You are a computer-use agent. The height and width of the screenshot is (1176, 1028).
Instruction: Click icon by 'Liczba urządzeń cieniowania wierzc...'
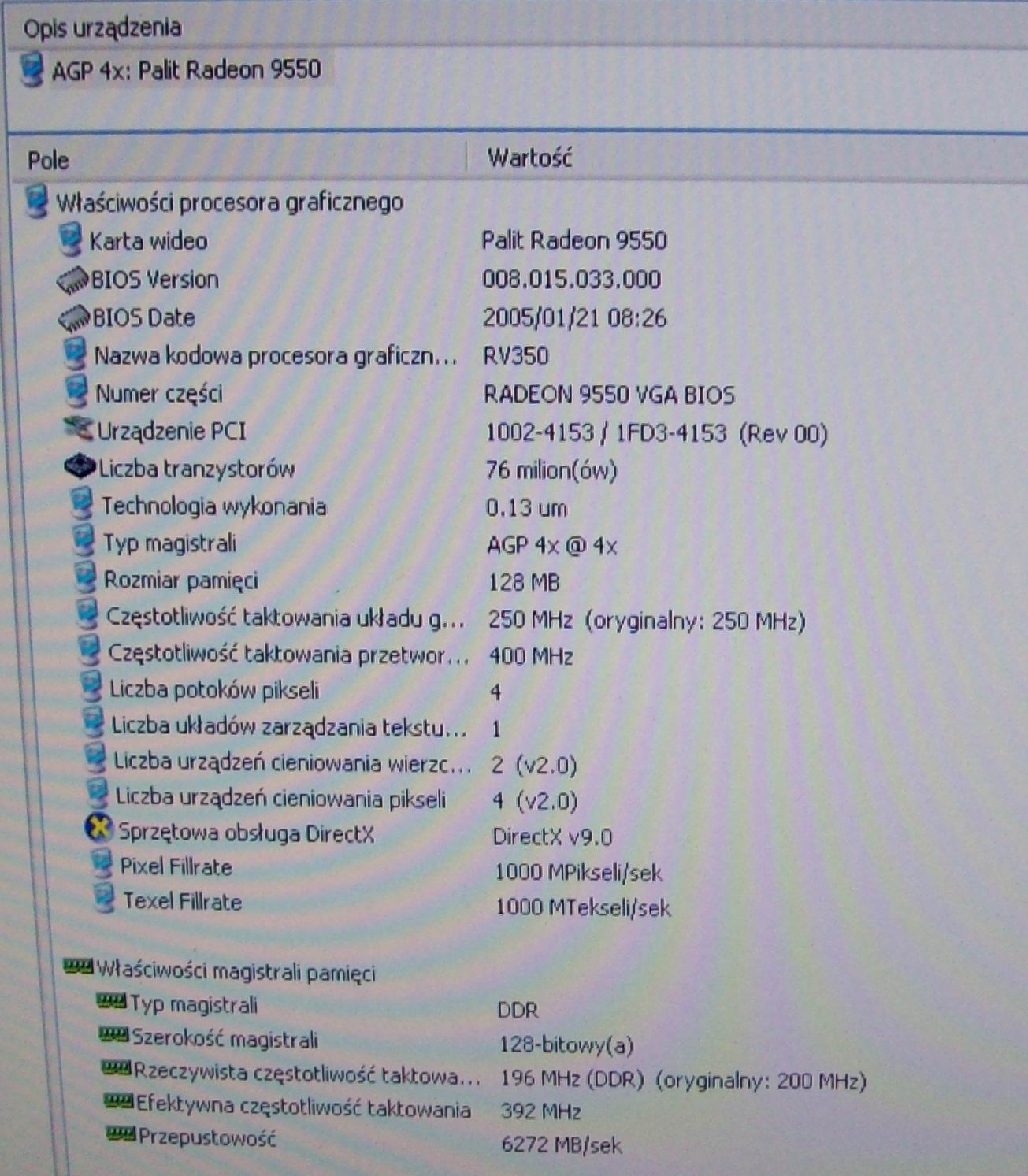point(95,759)
